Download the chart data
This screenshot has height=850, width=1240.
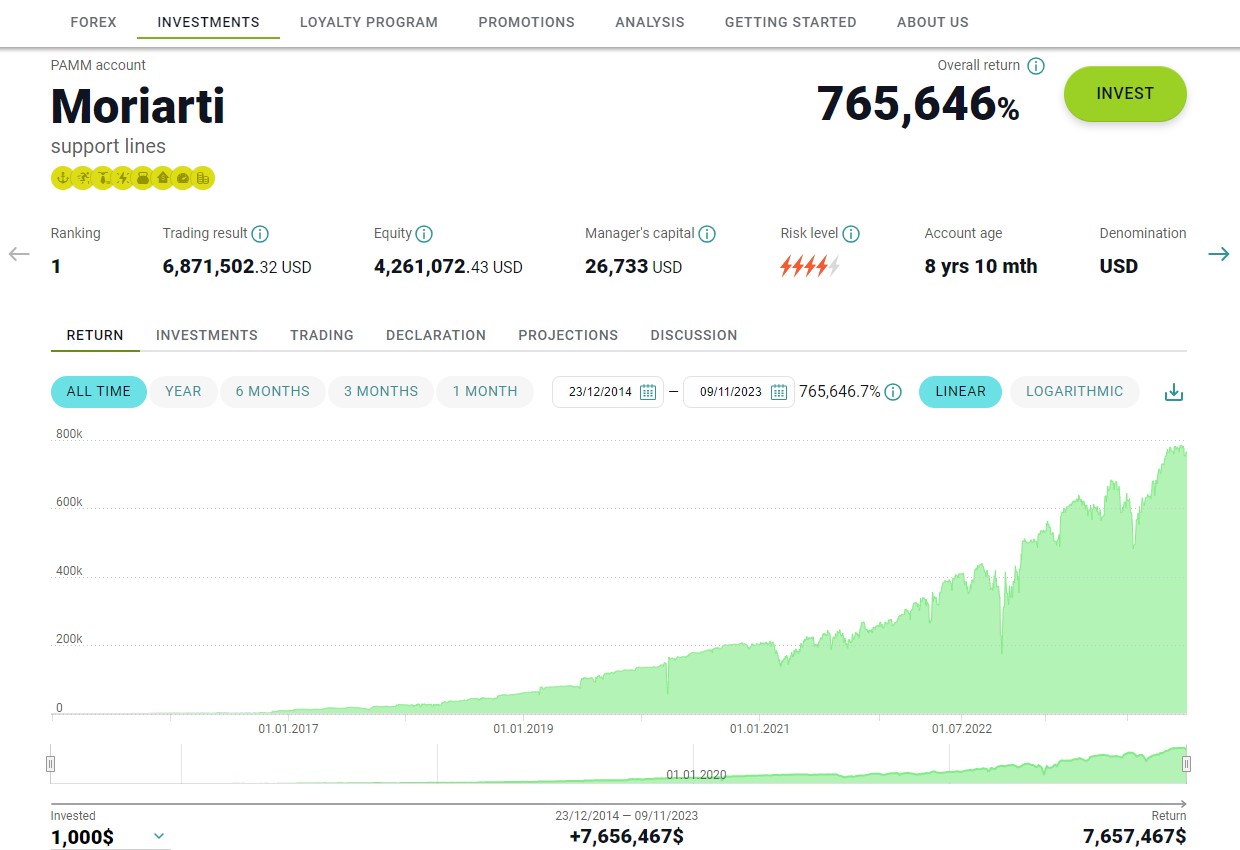point(1174,392)
